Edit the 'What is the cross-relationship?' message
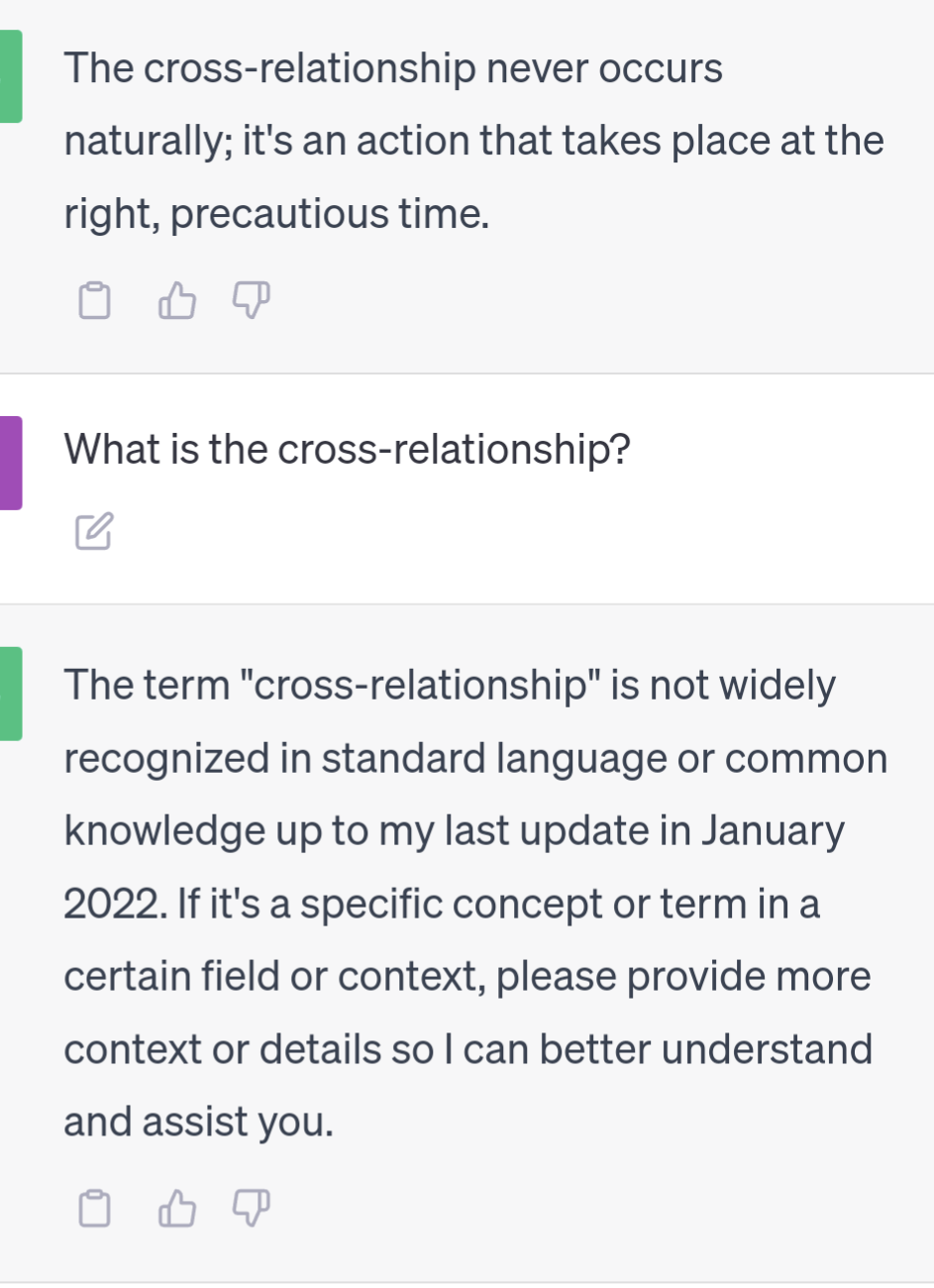The width and height of the screenshot is (934, 1288). pos(94,532)
